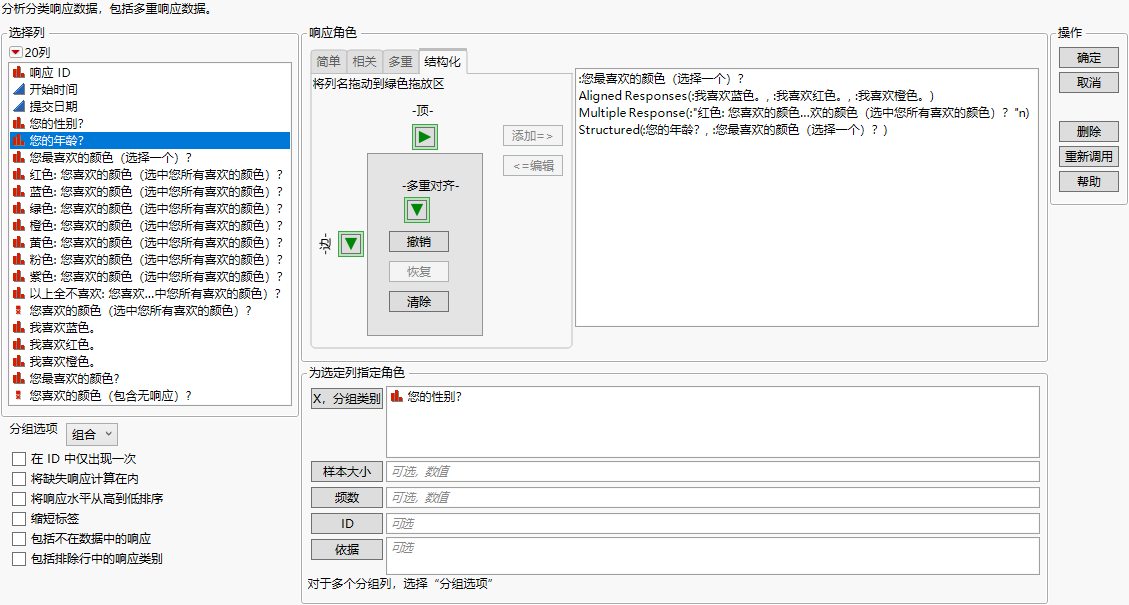Viewport: 1129px width, 605px height.
Task: Click the green arrow in the 顶 drop zone
Action: 424,136
